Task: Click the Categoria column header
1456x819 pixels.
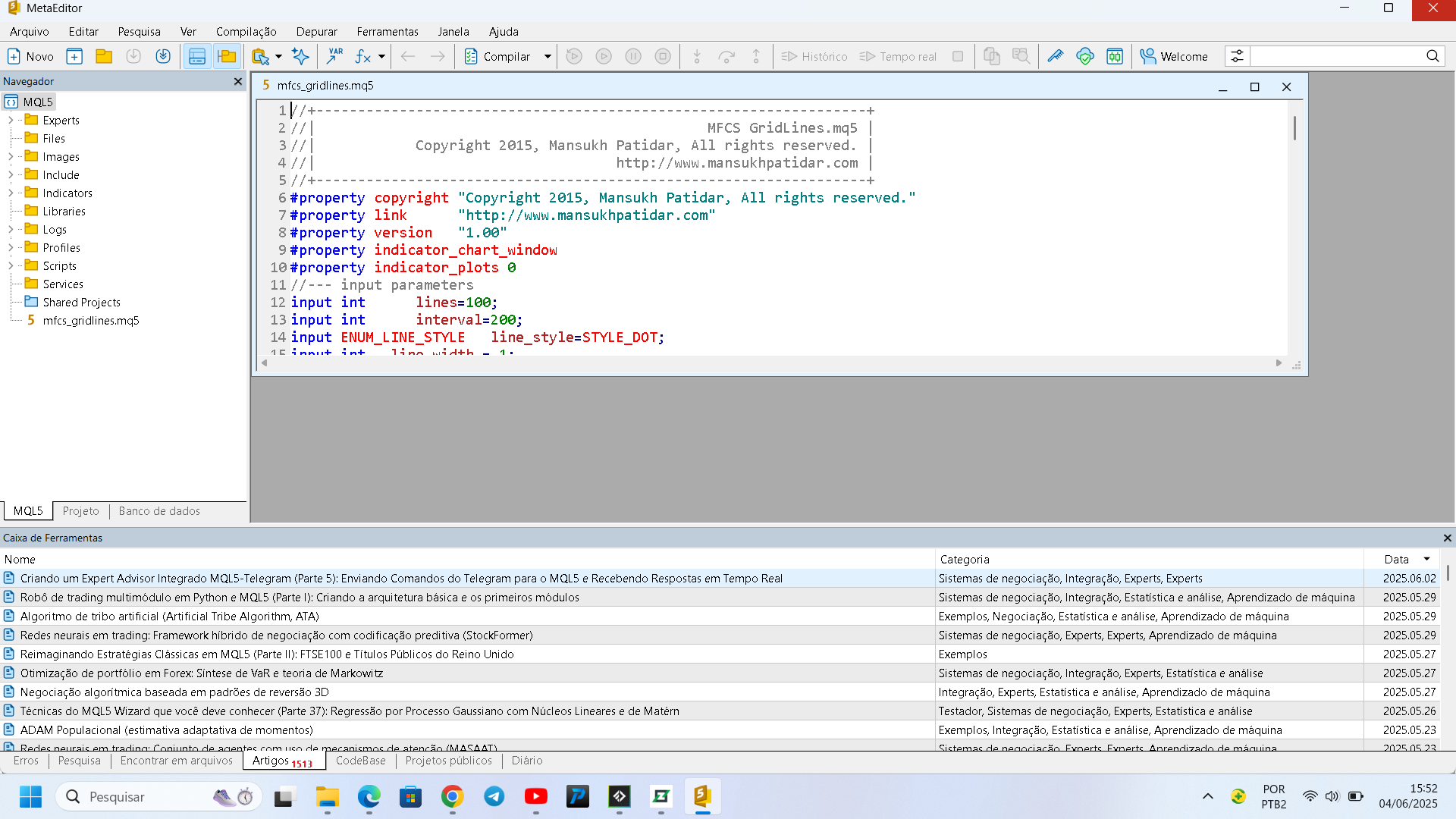Action: click(x=1149, y=560)
